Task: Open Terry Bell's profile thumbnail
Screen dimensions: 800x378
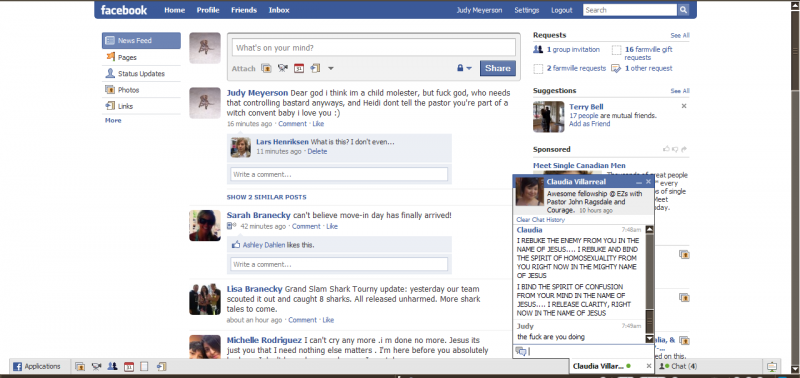Action: (x=548, y=117)
